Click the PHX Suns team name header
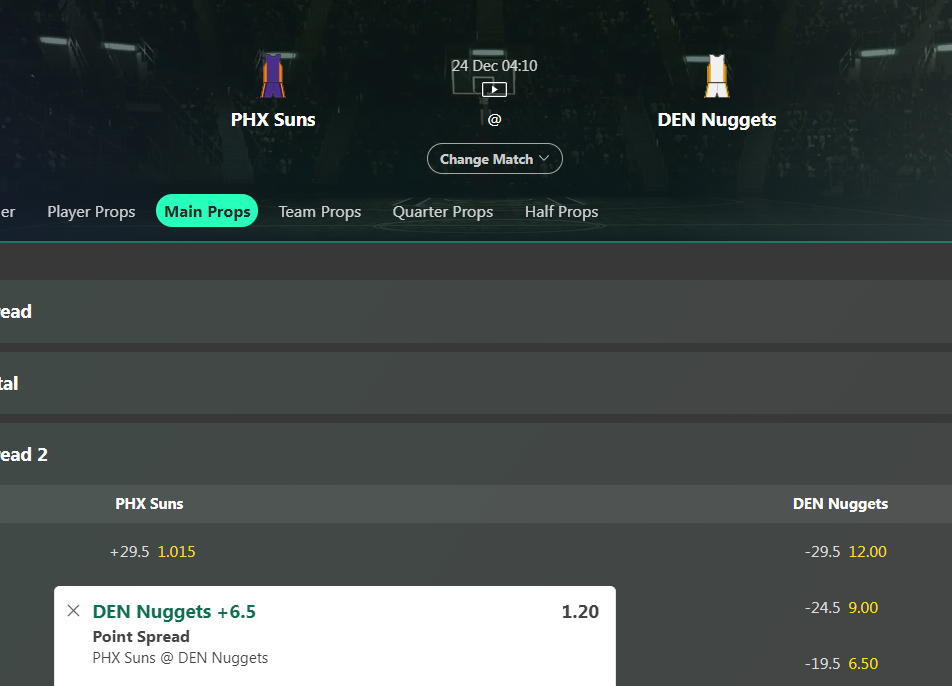Image resolution: width=952 pixels, height=686 pixels. (273, 120)
